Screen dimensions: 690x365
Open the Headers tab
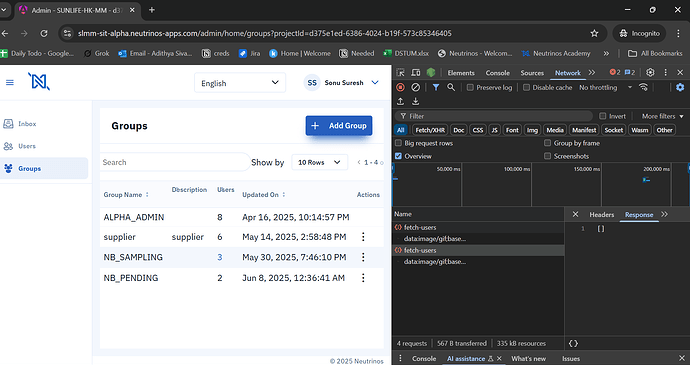point(602,215)
